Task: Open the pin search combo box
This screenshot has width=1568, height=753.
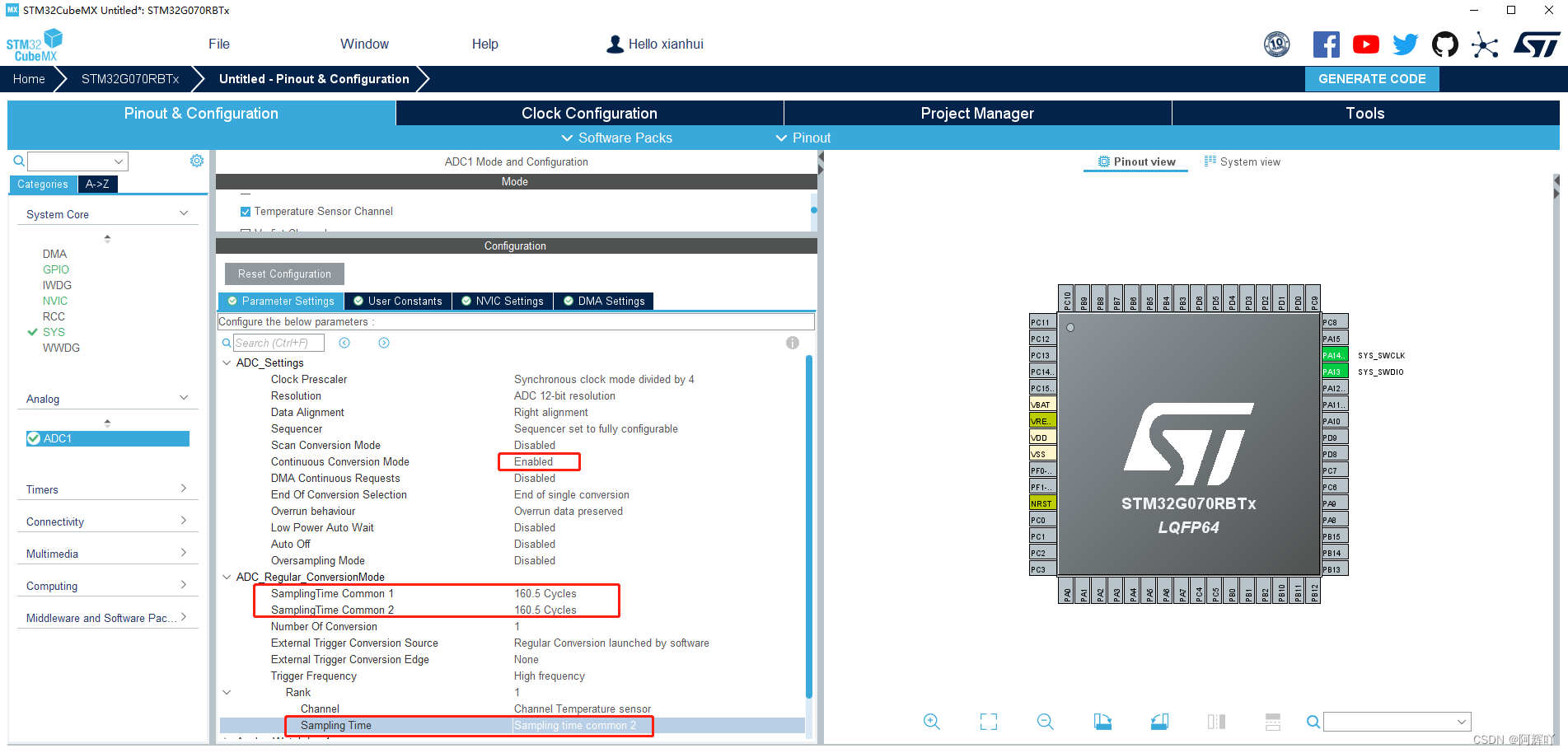Action: (1397, 722)
